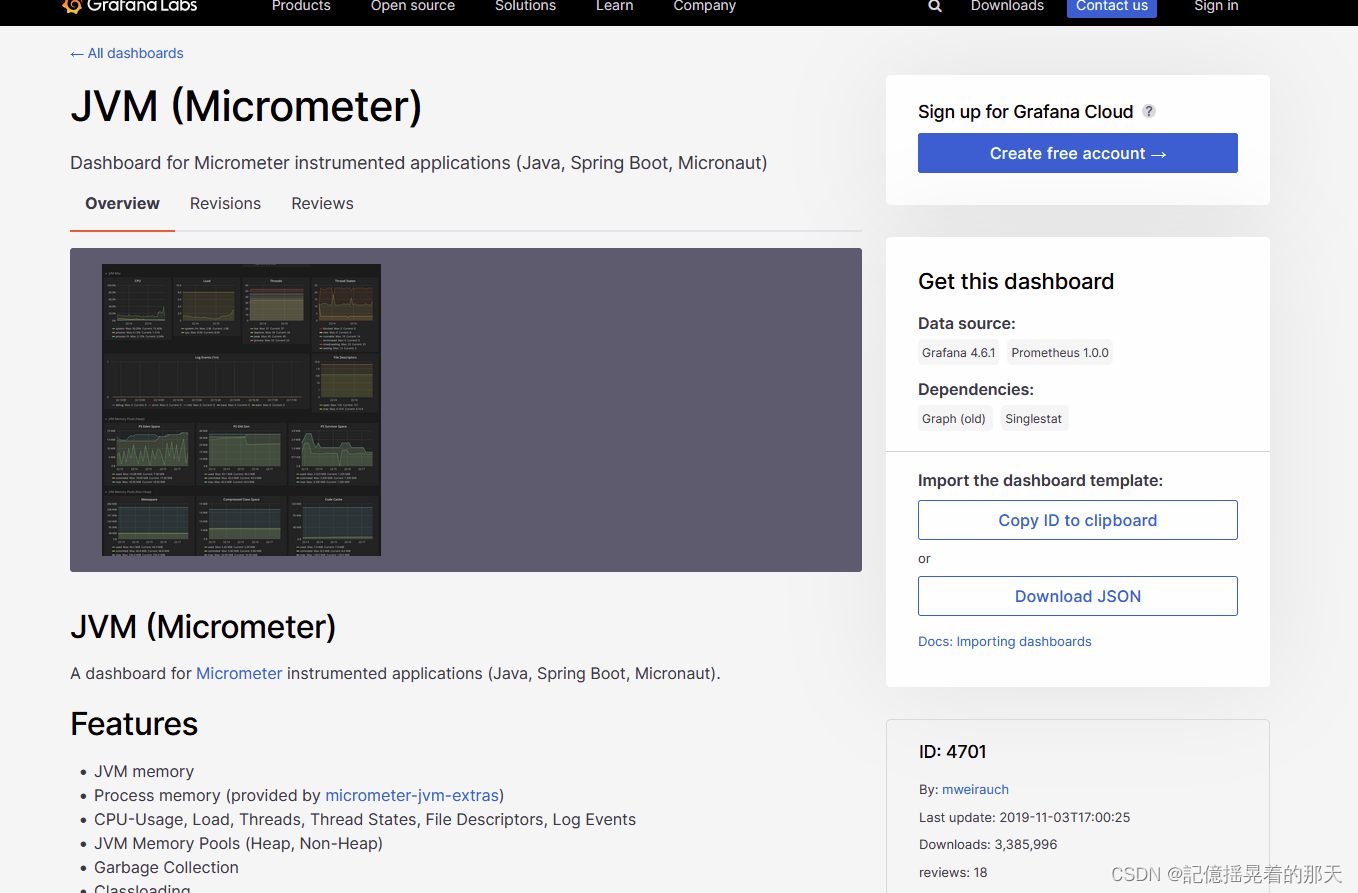Open the Learn menu
1358x893 pixels.
pyautogui.click(x=614, y=6)
